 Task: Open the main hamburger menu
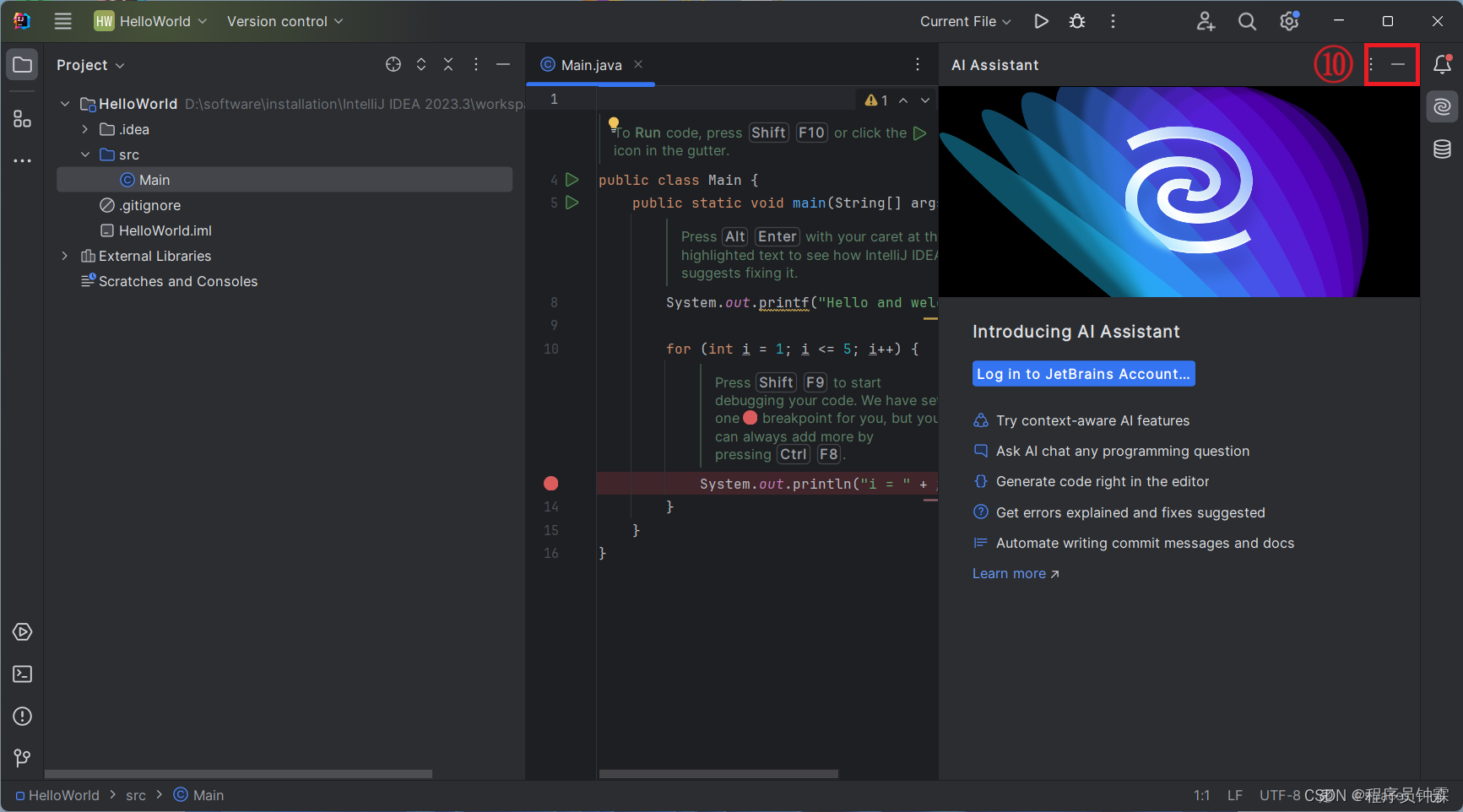[63, 21]
